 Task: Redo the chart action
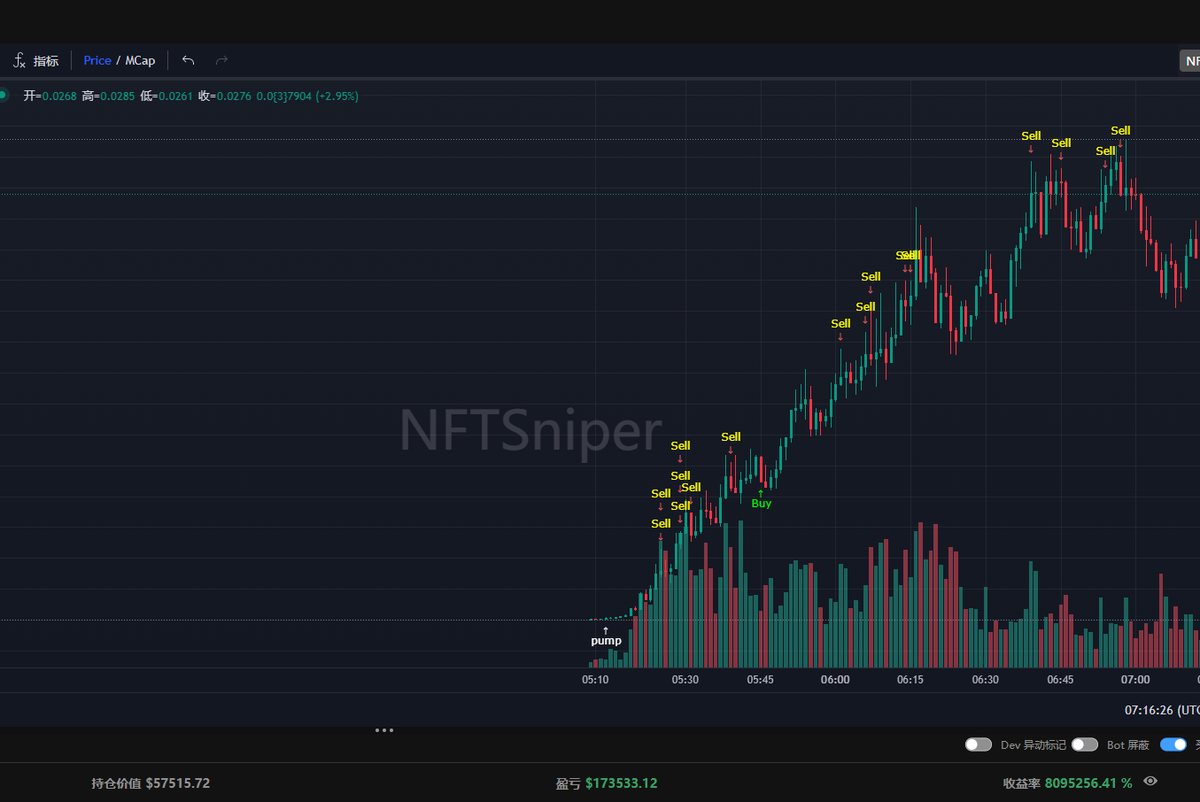(x=222, y=61)
